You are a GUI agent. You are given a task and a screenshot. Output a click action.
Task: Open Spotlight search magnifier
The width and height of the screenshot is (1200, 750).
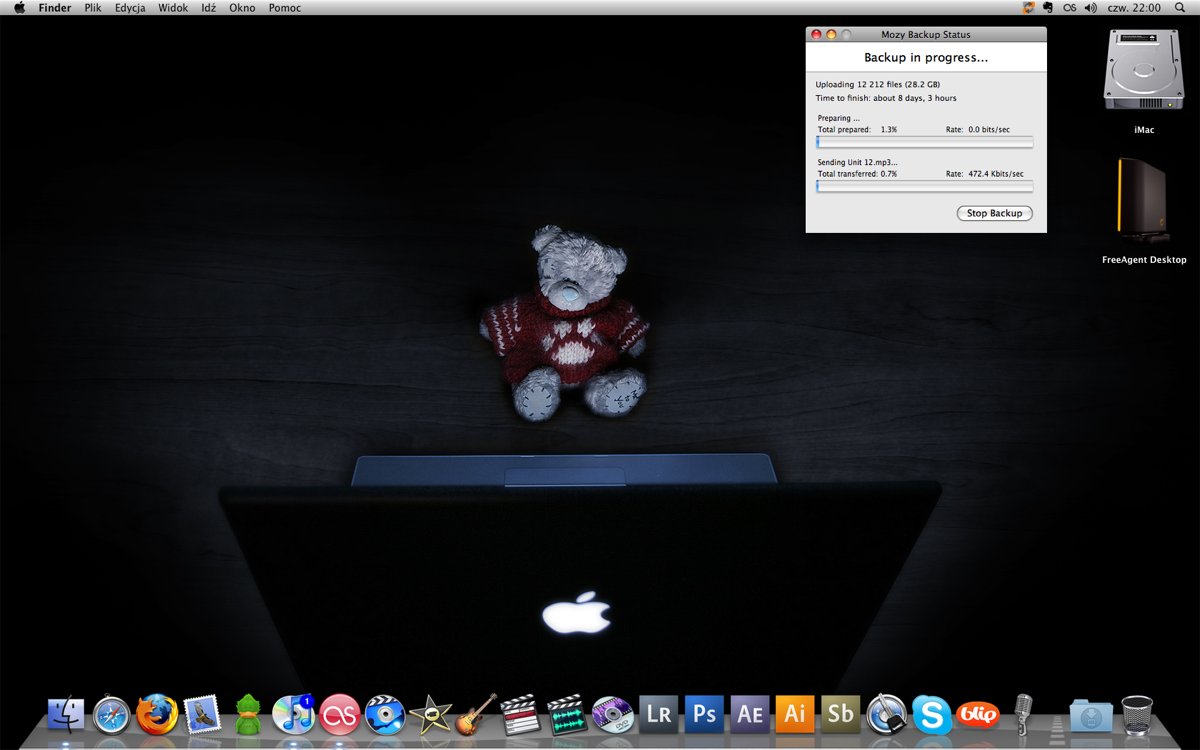coord(1180,8)
